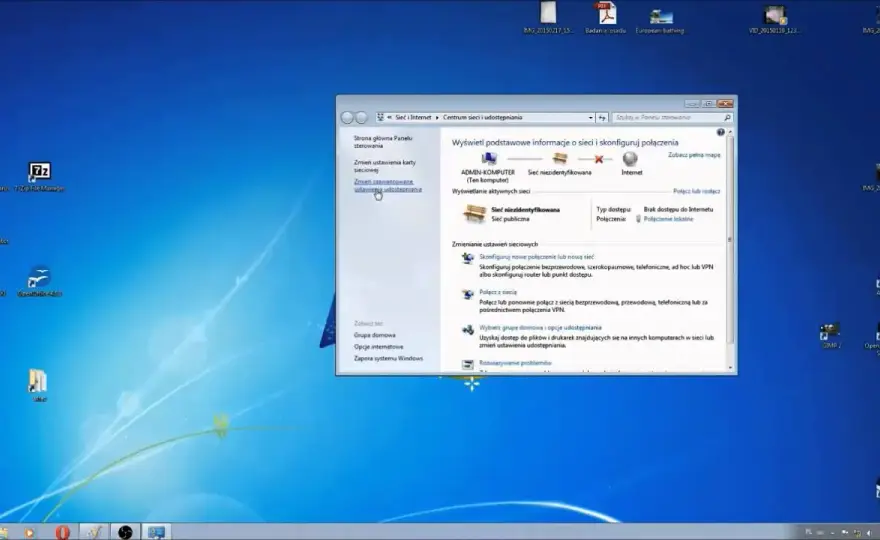The image size is (880, 540).
Task: Click the volume speaker icon in system tray
Action: coord(869,532)
